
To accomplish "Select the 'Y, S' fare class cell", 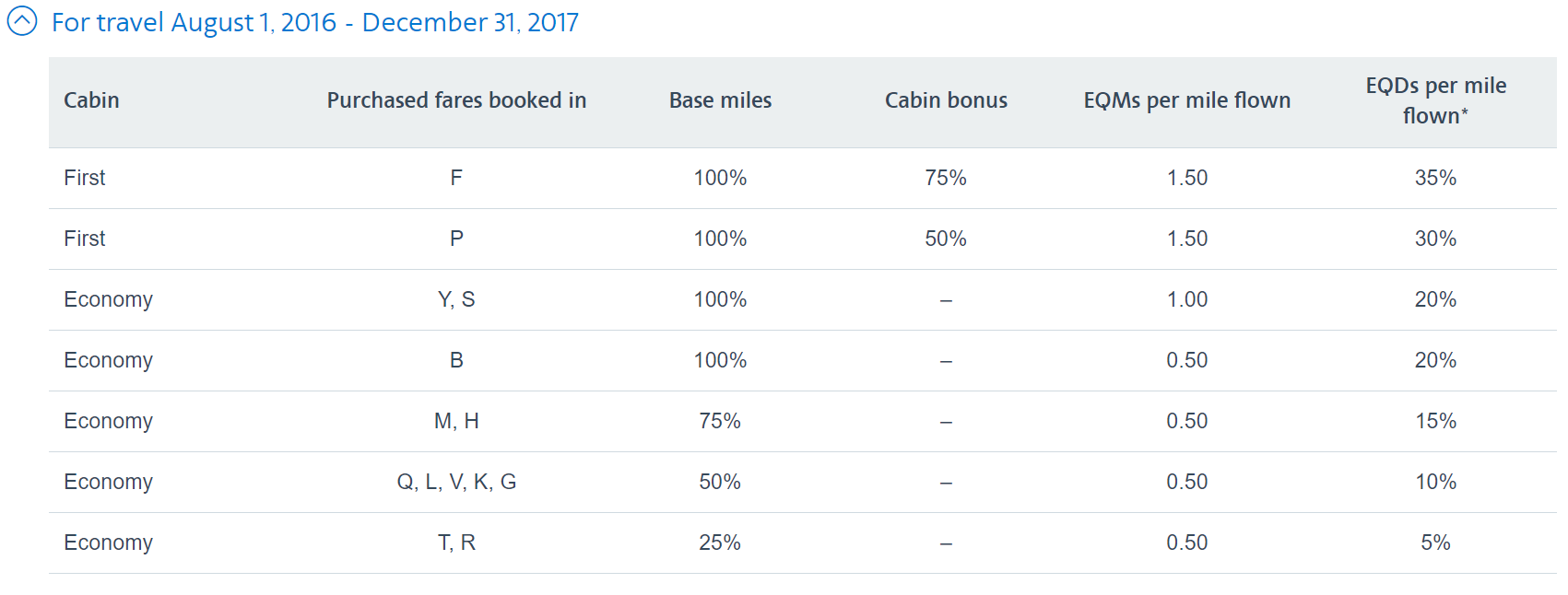I will 456,299.
